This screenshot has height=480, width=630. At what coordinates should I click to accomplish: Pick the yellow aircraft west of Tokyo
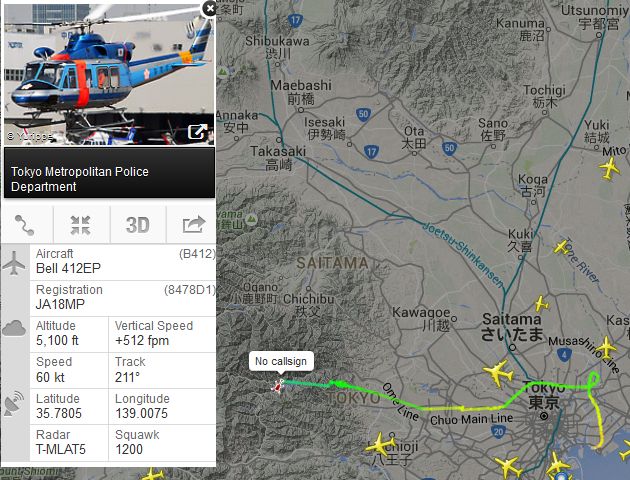pyautogui.click(x=499, y=373)
